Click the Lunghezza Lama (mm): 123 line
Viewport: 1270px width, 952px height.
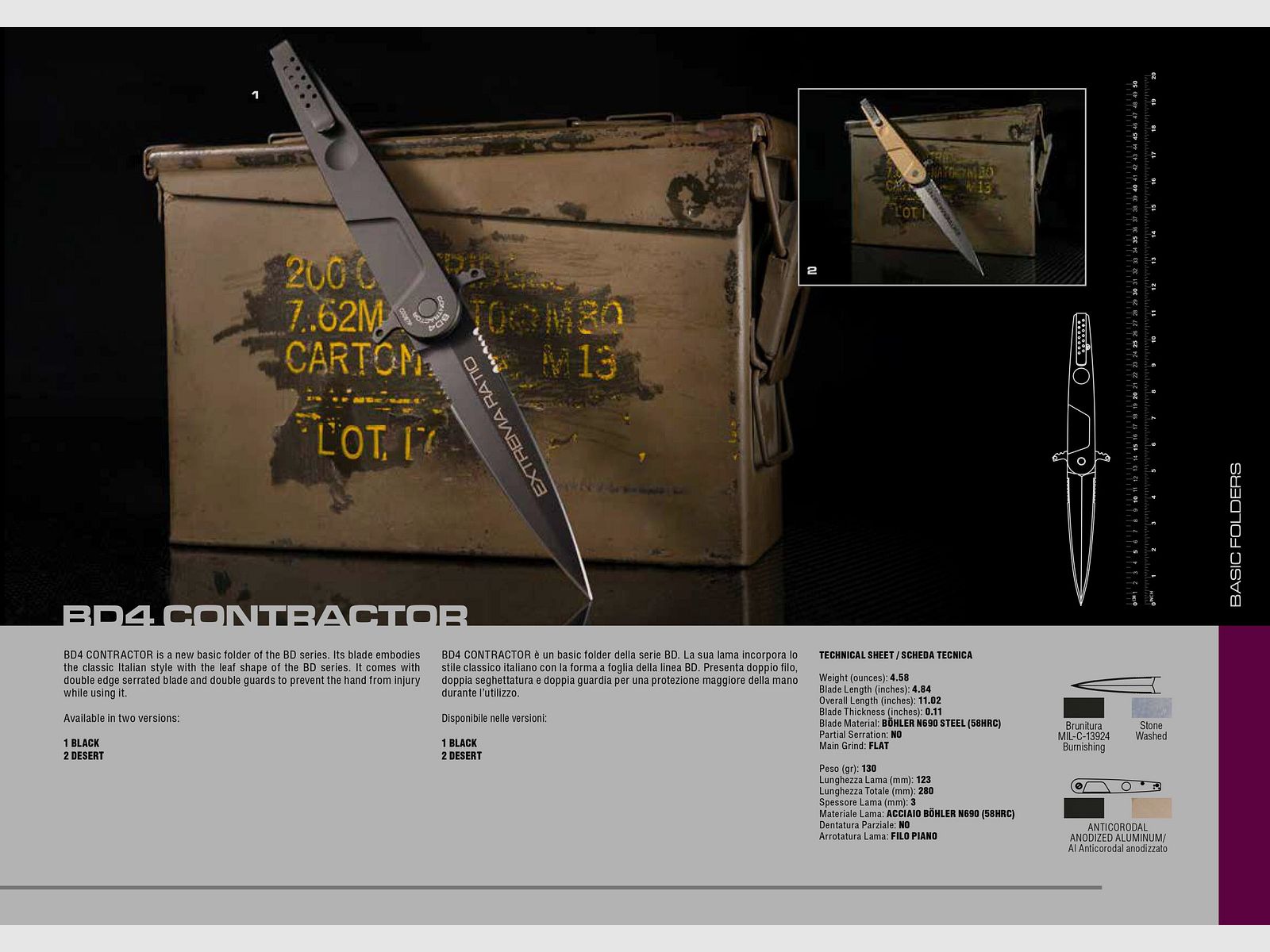(x=875, y=780)
